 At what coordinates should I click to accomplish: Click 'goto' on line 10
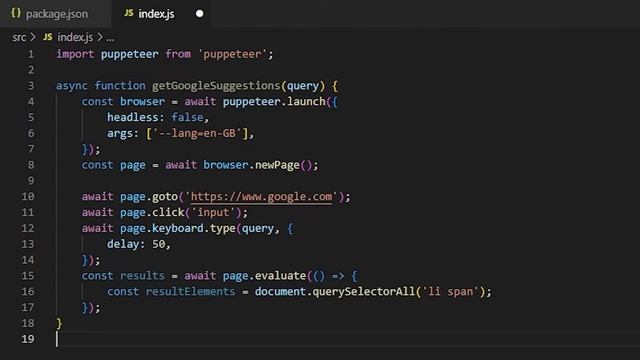pyautogui.click(x=165, y=197)
